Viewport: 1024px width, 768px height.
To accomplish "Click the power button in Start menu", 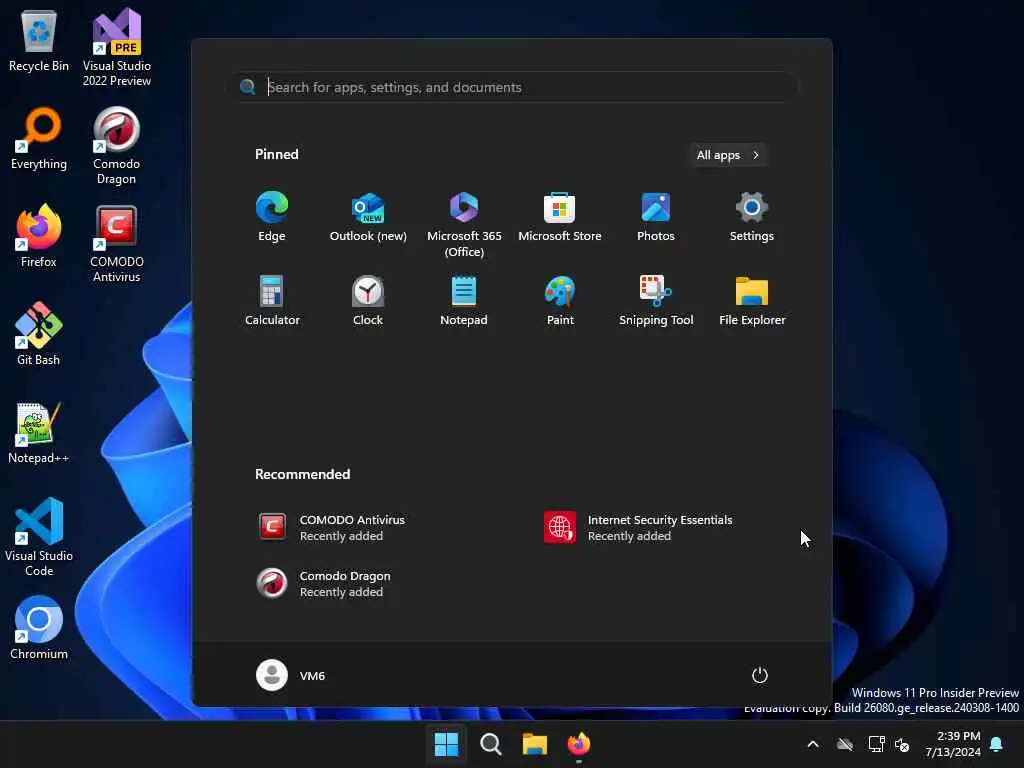I will (x=760, y=675).
